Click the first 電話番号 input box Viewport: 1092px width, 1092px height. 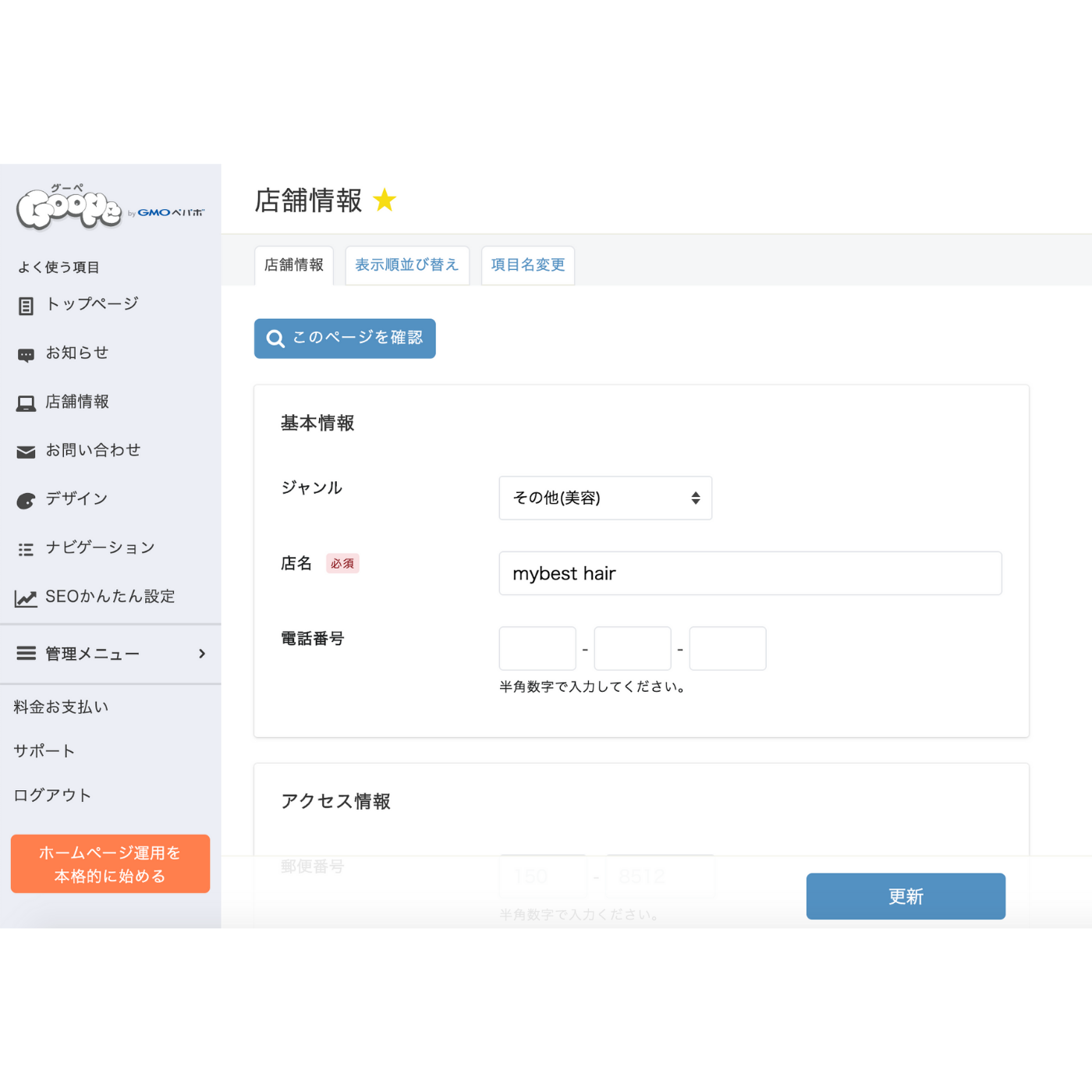(x=537, y=648)
